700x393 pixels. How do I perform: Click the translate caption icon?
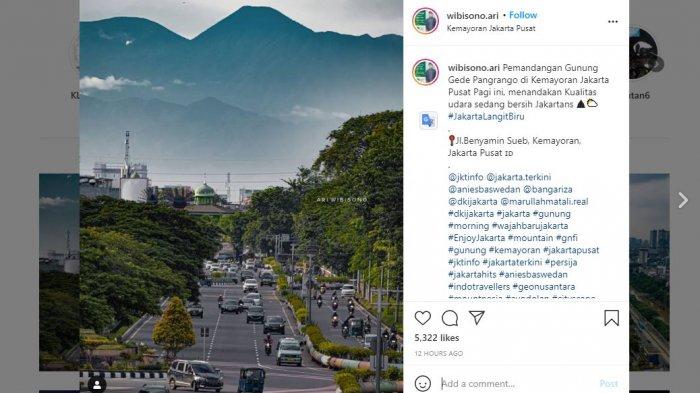coord(428,121)
